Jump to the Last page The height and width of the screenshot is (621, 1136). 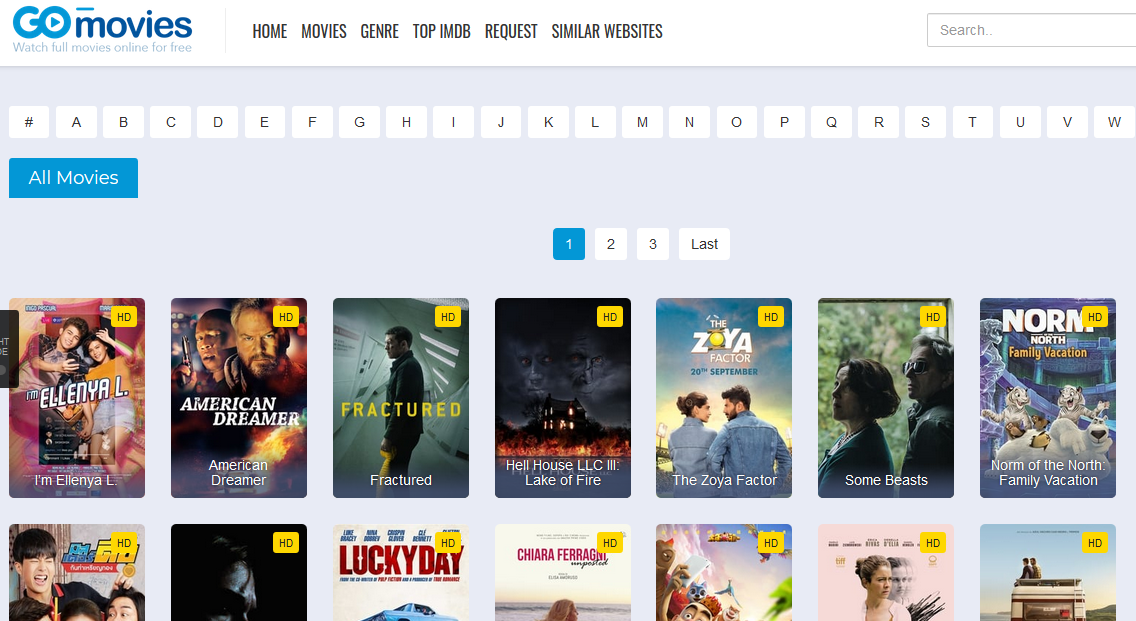(704, 244)
